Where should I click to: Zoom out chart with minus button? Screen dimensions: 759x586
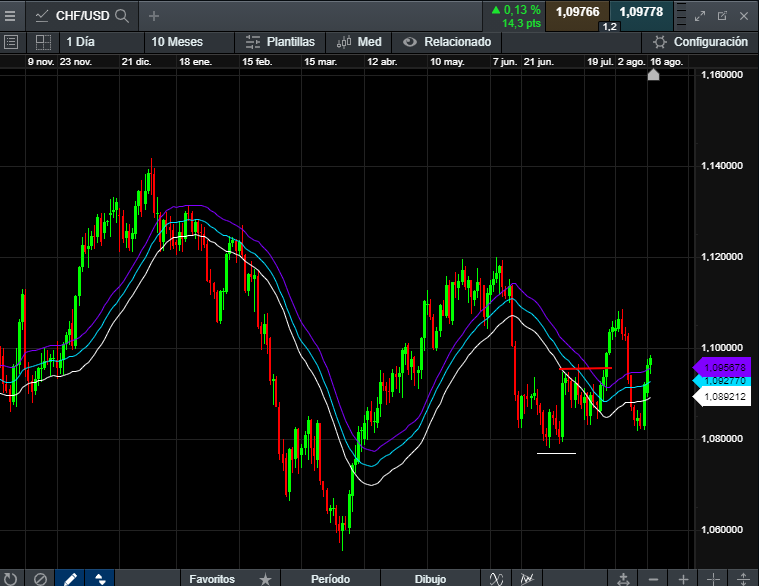(653, 579)
